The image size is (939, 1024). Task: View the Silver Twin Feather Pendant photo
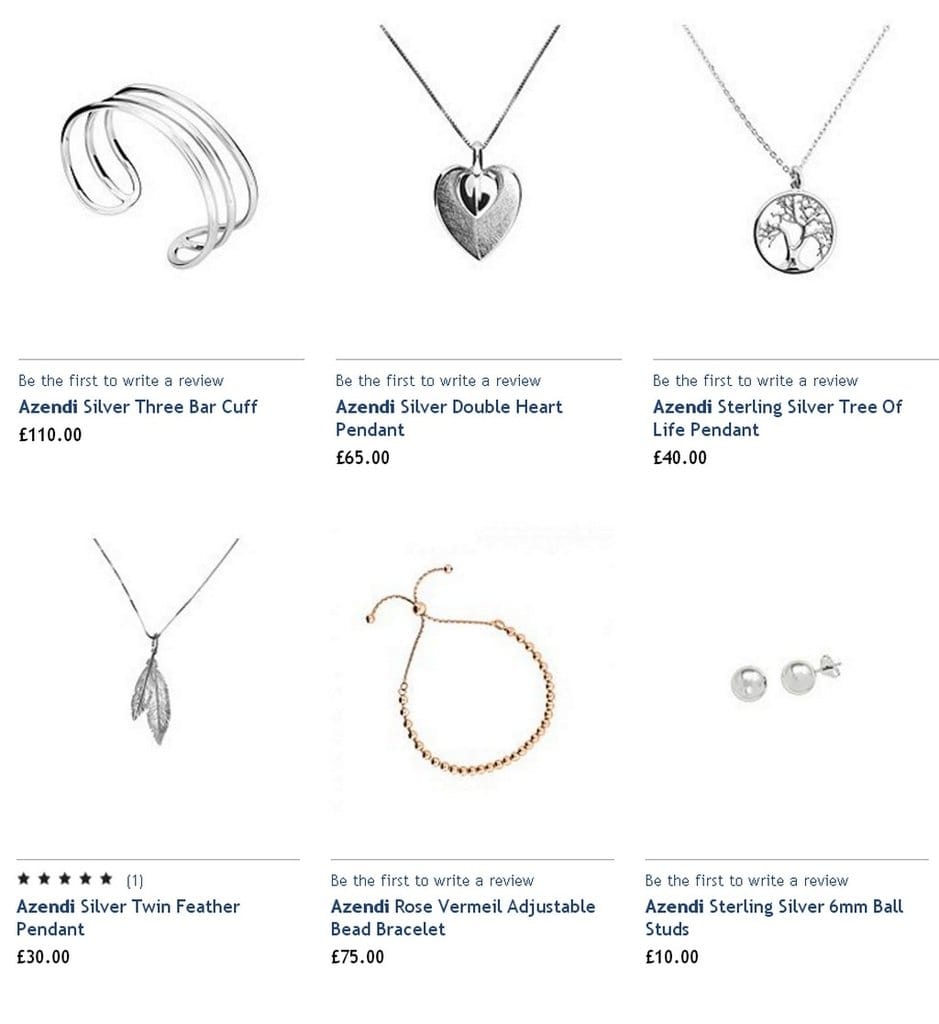click(x=166, y=642)
